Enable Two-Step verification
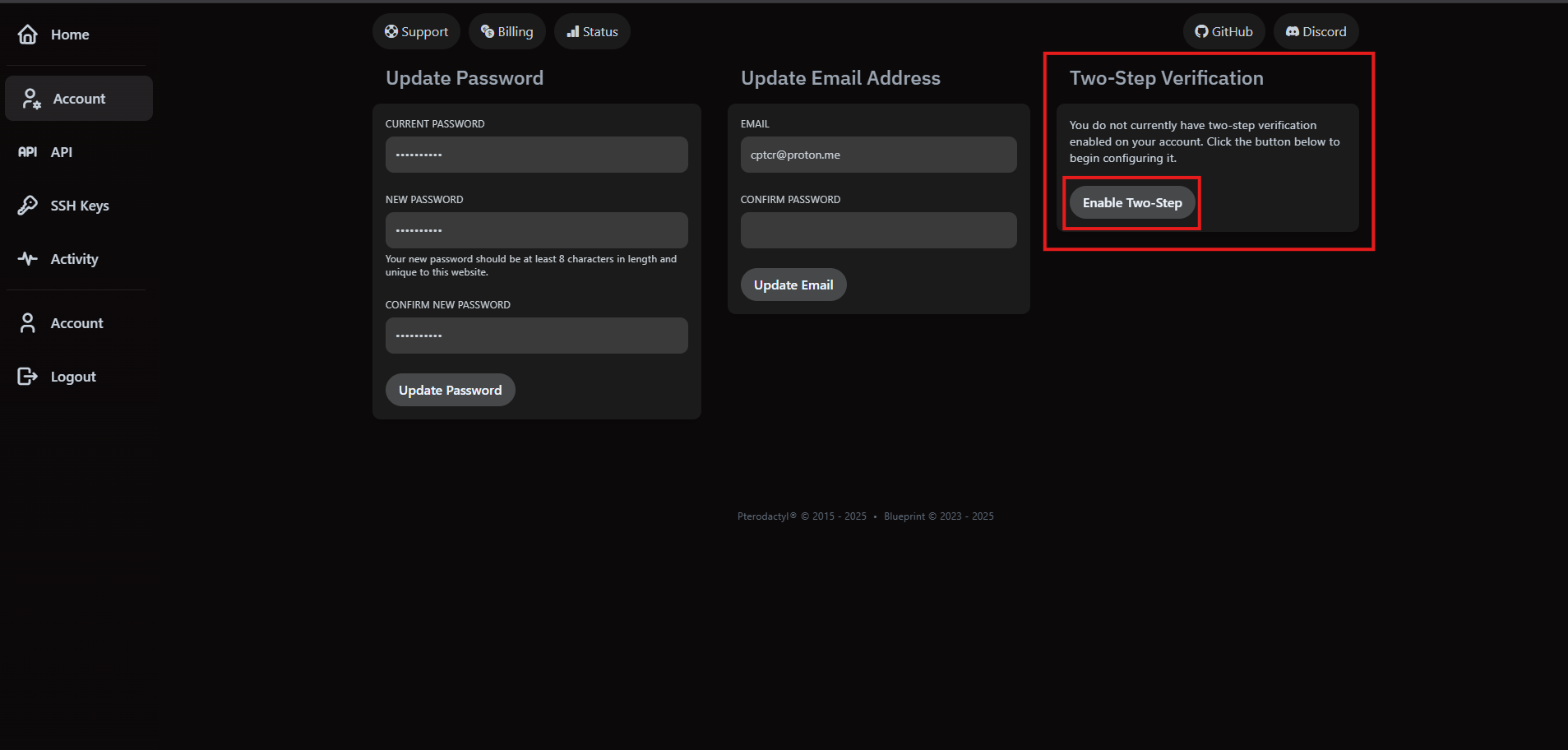1568x750 pixels. [1131, 202]
